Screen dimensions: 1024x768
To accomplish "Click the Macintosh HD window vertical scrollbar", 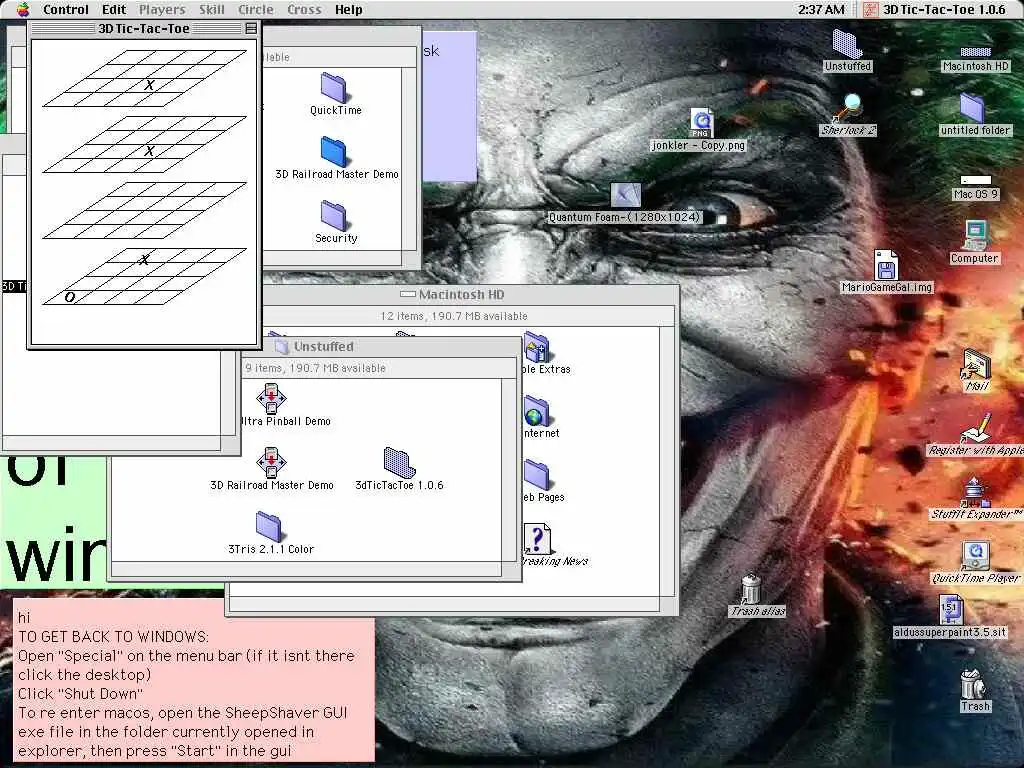I will point(667,460).
